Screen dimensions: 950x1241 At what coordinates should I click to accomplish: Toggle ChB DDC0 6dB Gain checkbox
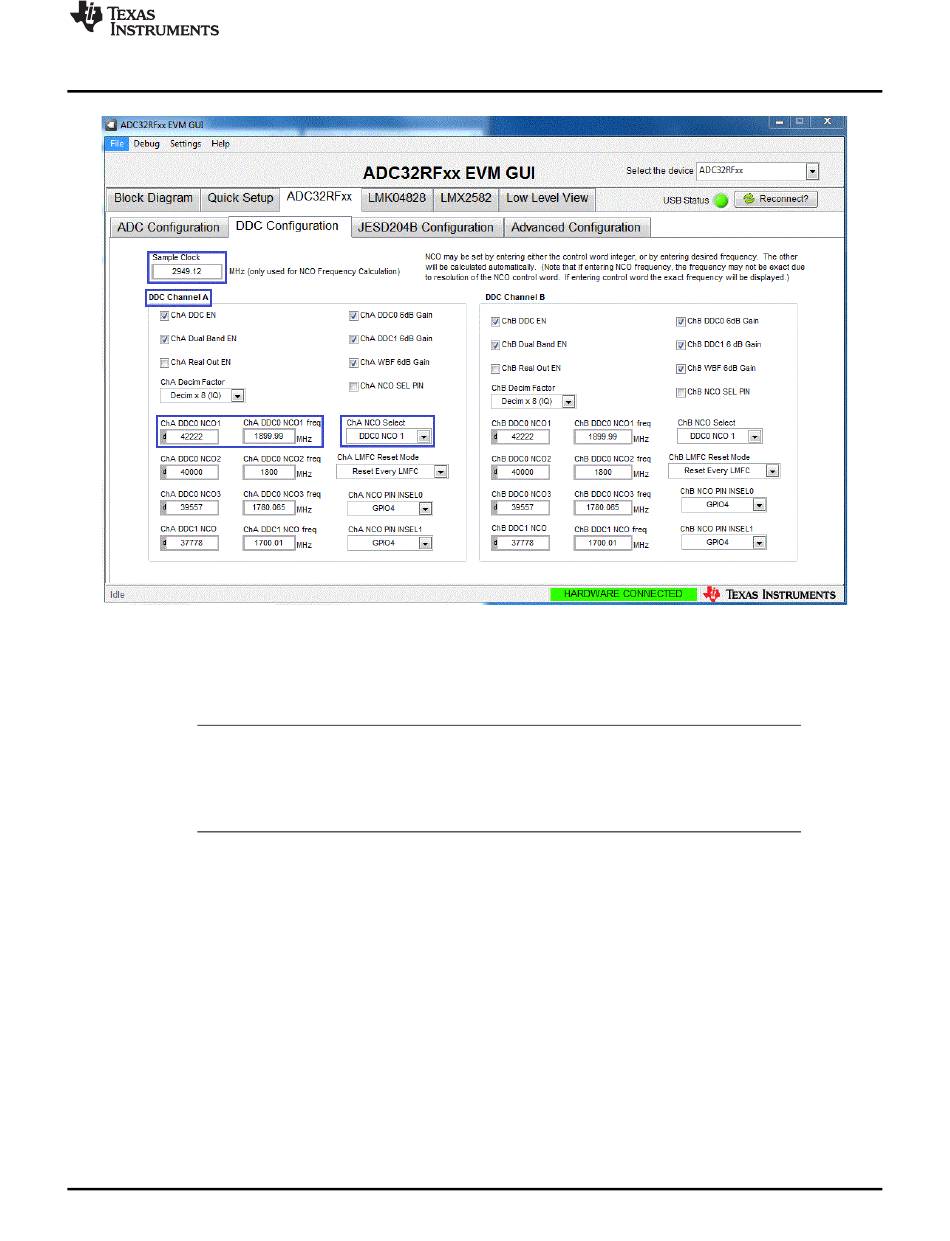pyautogui.click(x=681, y=321)
